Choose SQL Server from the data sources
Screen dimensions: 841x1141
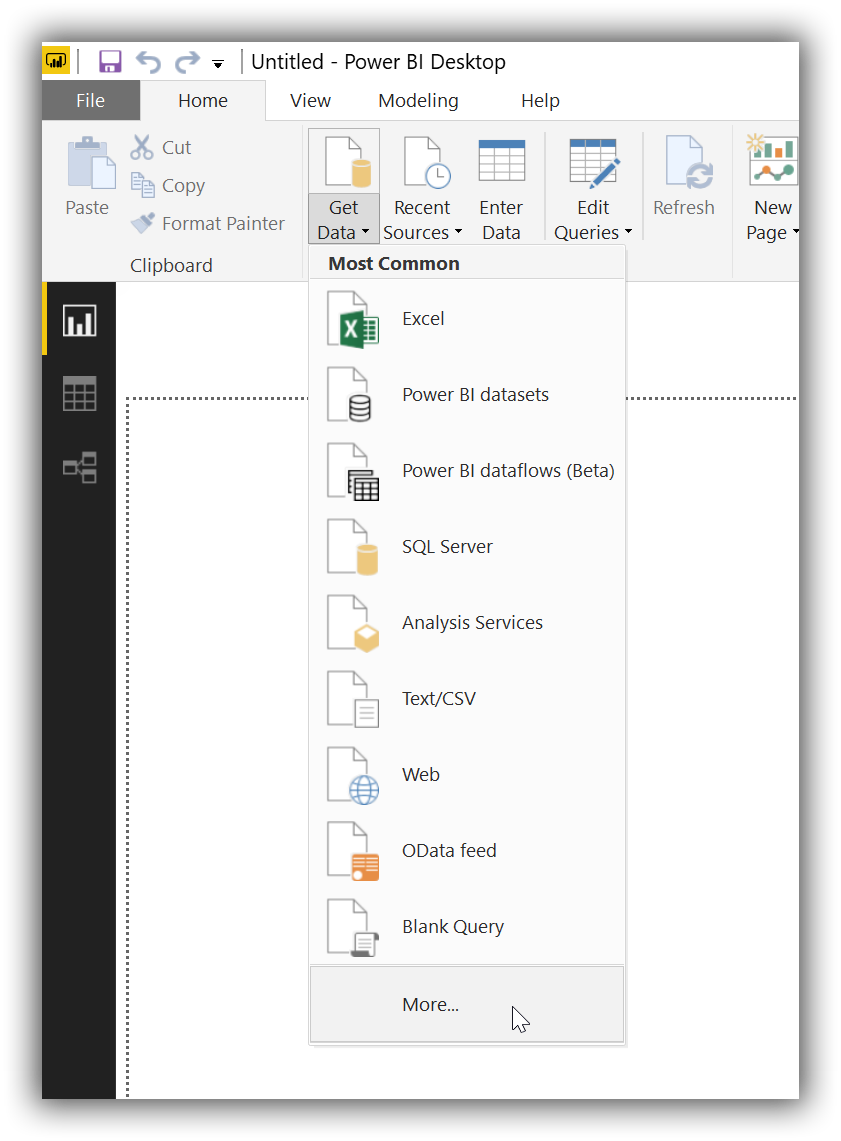point(447,546)
